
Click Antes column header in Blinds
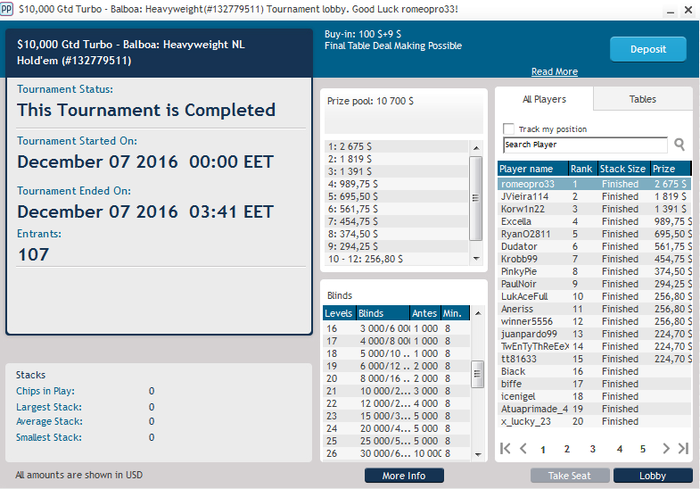[x=425, y=313]
